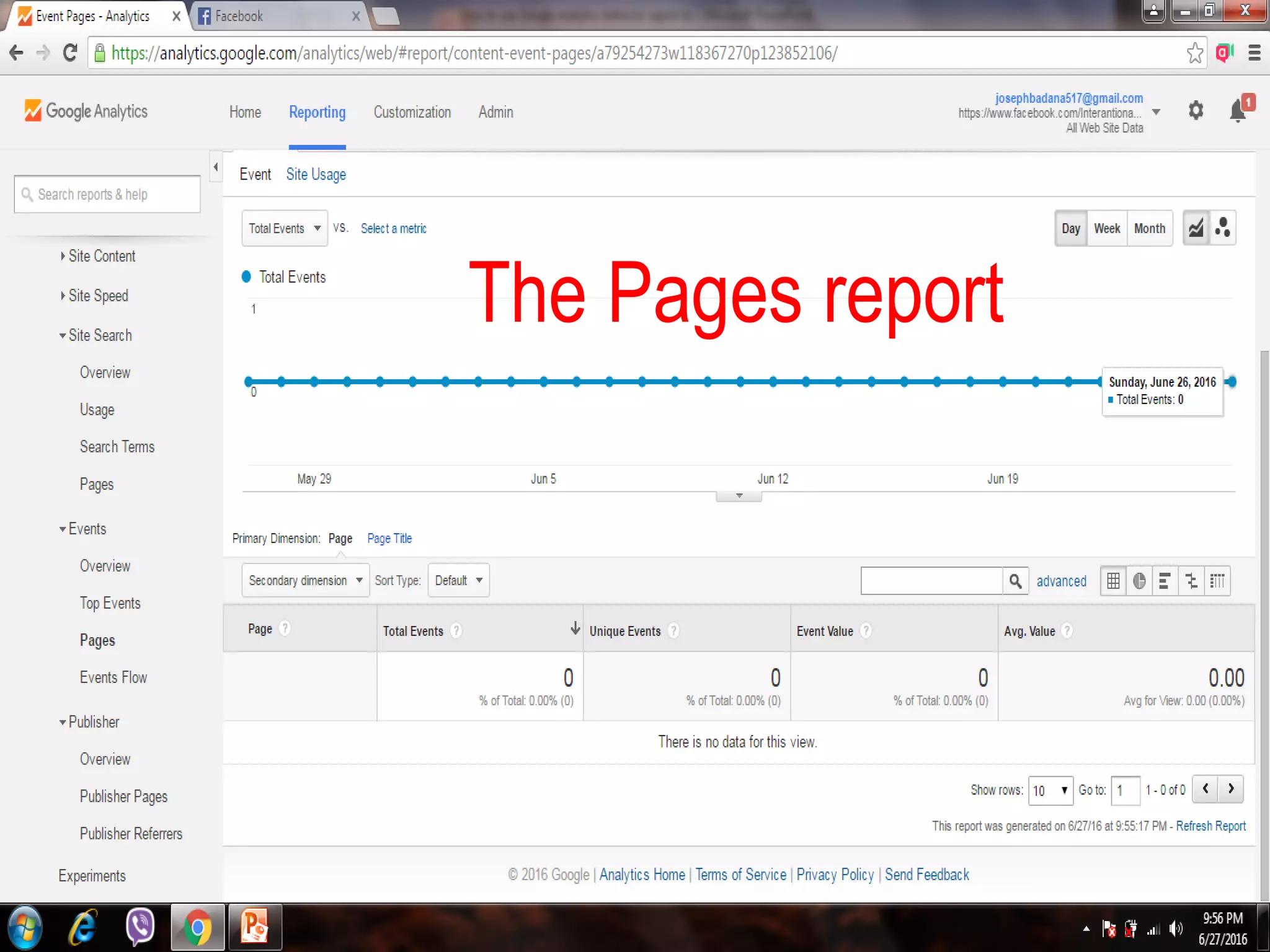Click the Refresh Report link
Image resolution: width=1270 pixels, height=952 pixels.
tap(1210, 826)
